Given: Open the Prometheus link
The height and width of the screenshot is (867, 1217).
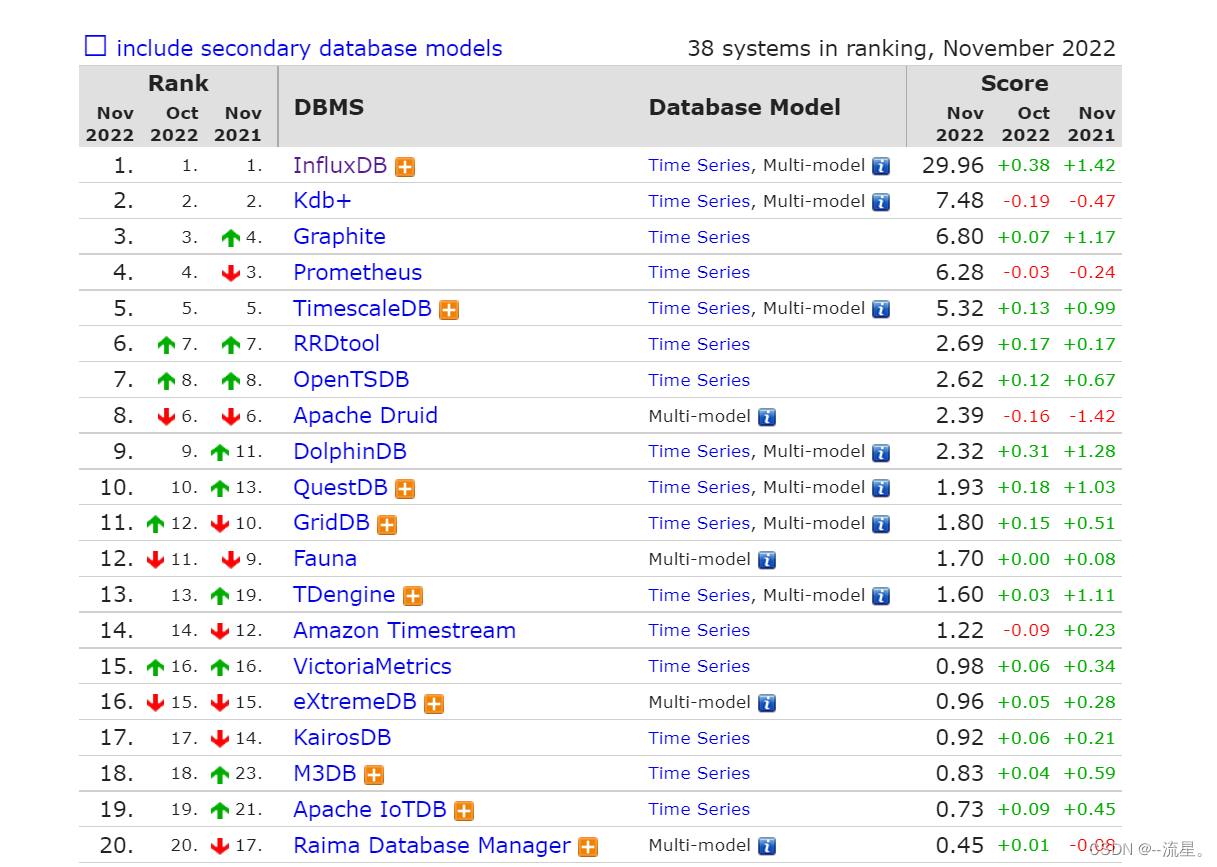Looking at the screenshot, I should point(357,272).
